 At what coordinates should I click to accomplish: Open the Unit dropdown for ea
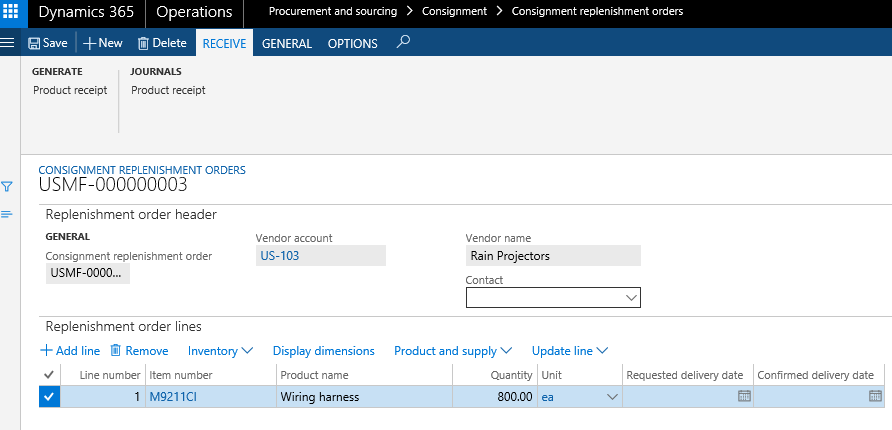tap(611, 397)
